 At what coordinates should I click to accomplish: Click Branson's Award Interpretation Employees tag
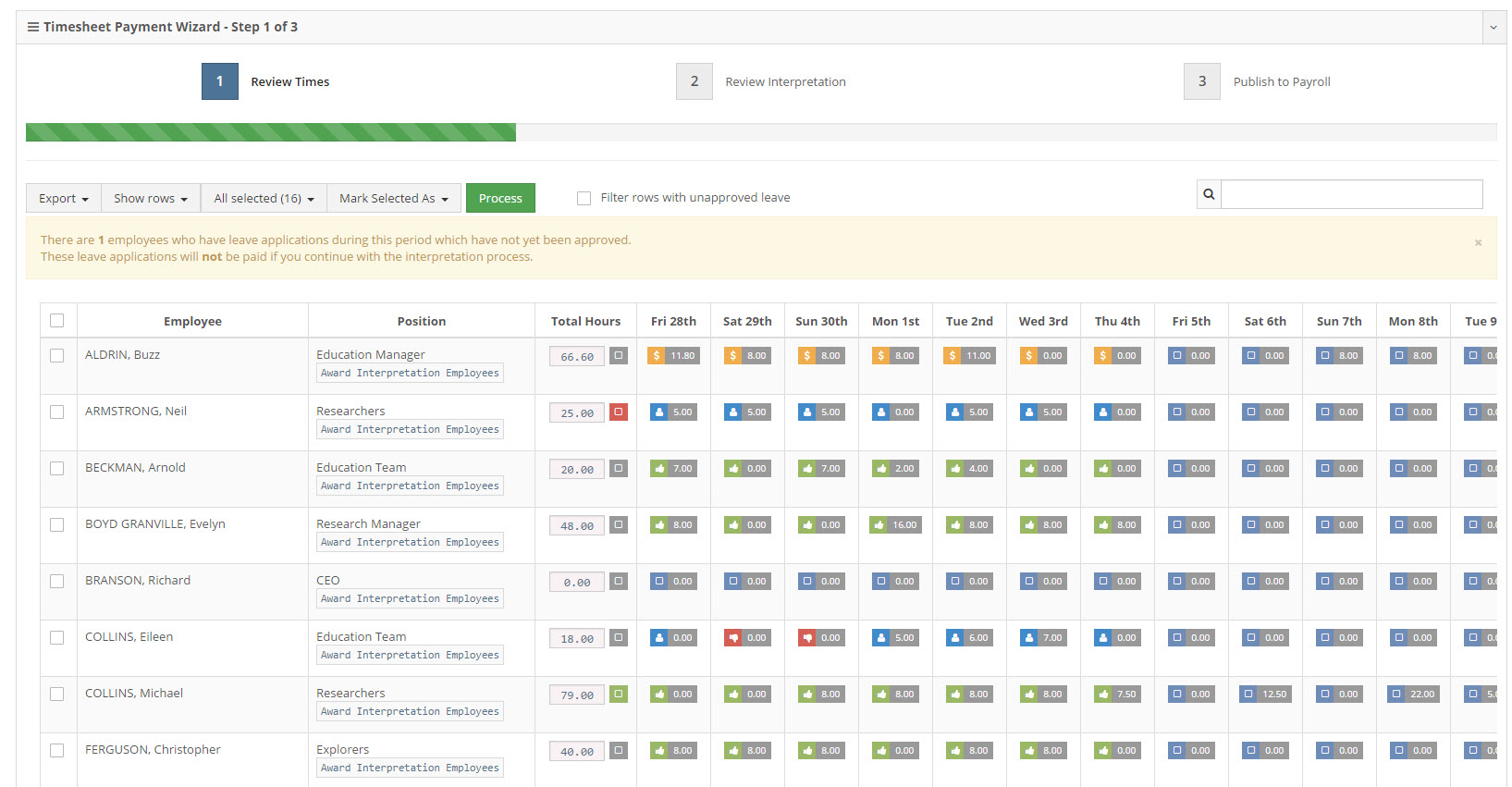point(410,598)
